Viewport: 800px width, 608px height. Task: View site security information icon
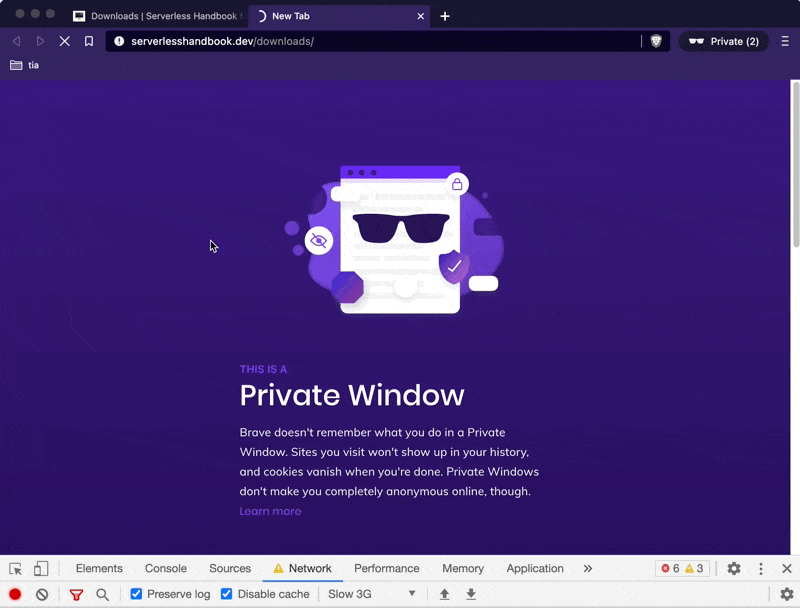point(119,41)
